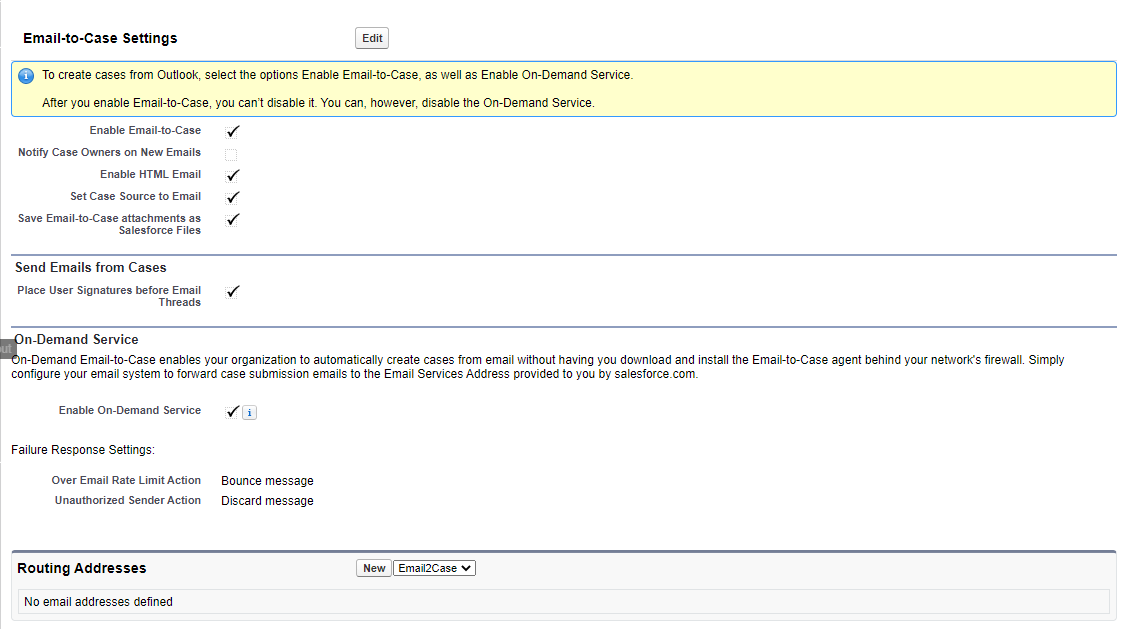Toggle Set Case Source to Email off

(232, 196)
